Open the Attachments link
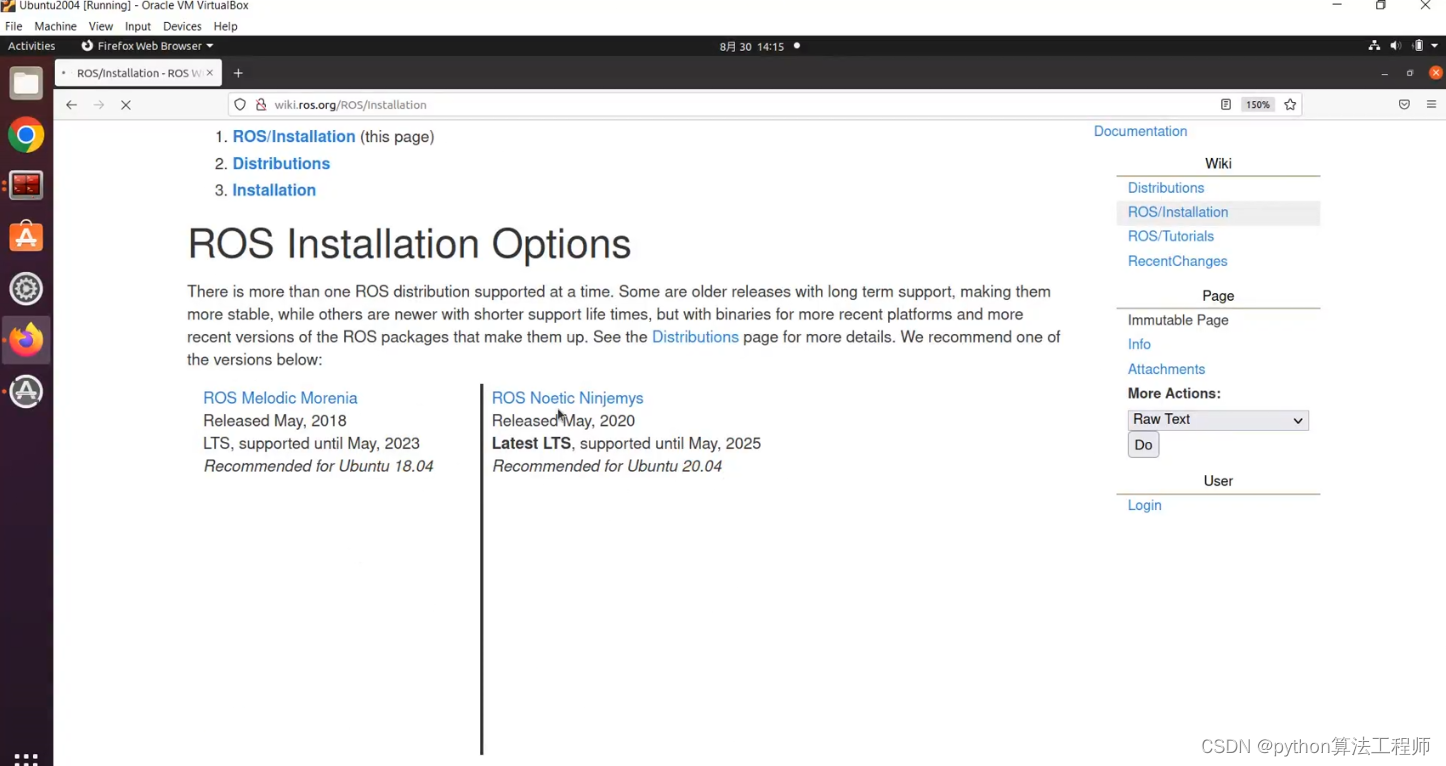The image size is (1446, 766). point(1166,369)
